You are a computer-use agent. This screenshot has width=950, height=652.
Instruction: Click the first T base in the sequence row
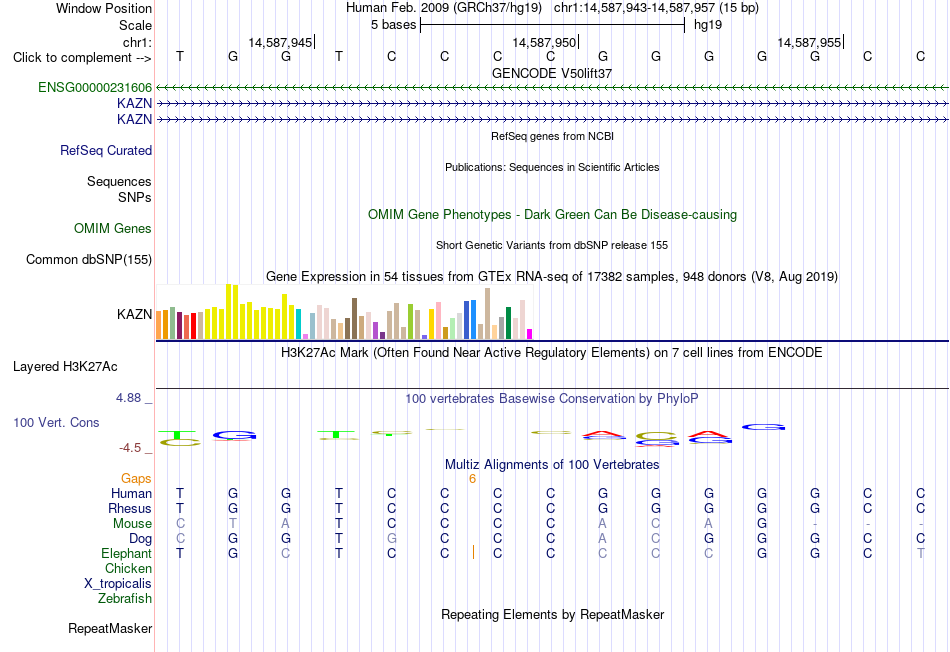[180, 56]
